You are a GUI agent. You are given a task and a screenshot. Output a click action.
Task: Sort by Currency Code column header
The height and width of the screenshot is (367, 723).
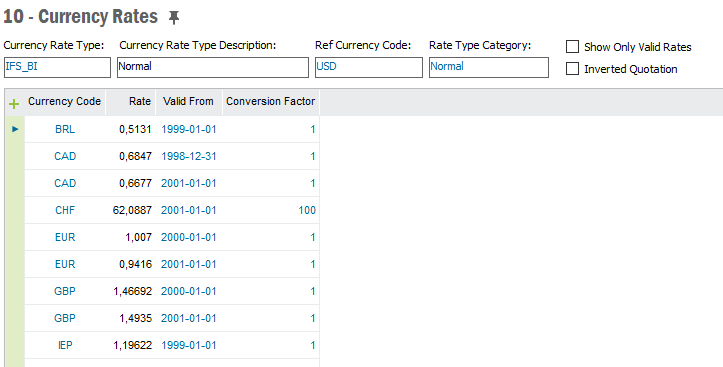(x=65, y=101)
